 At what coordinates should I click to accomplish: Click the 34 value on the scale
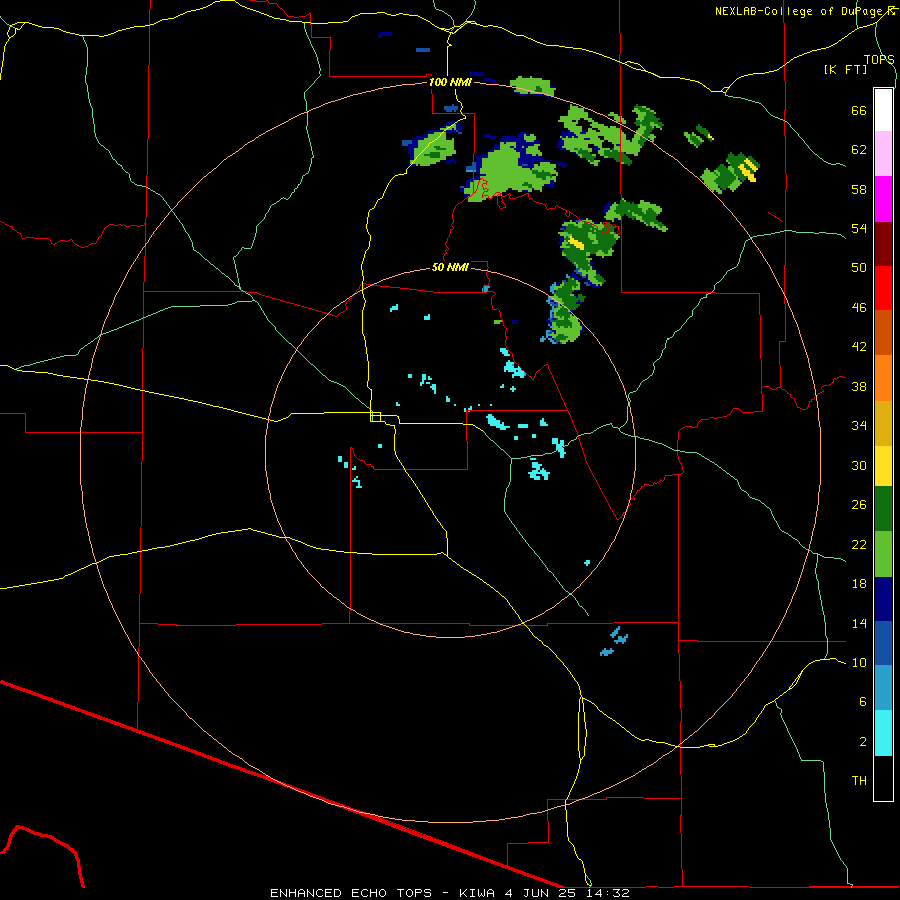(x=859, y=425)
